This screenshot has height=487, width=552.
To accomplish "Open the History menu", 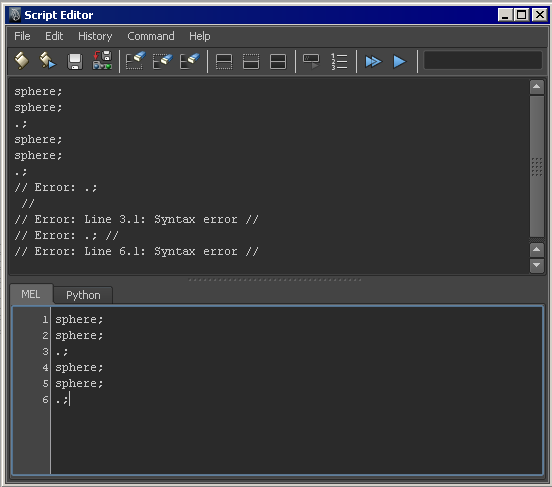I will (x=95, y=36).
